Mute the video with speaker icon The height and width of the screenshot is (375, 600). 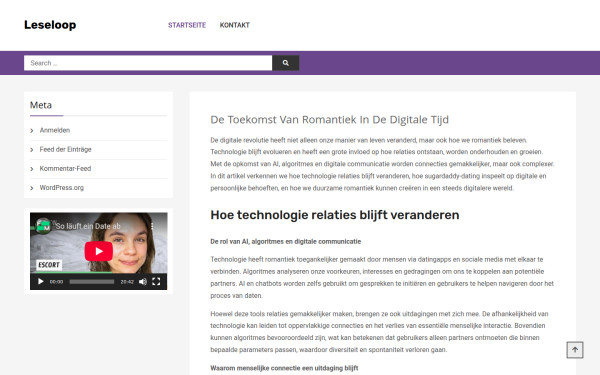[143, 282]
